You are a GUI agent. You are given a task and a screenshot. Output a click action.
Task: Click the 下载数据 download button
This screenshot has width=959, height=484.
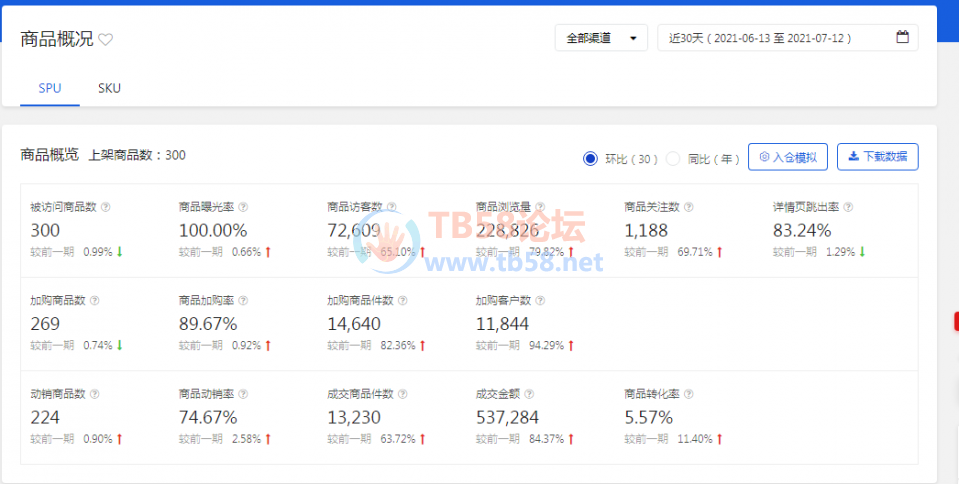(878, 157)
